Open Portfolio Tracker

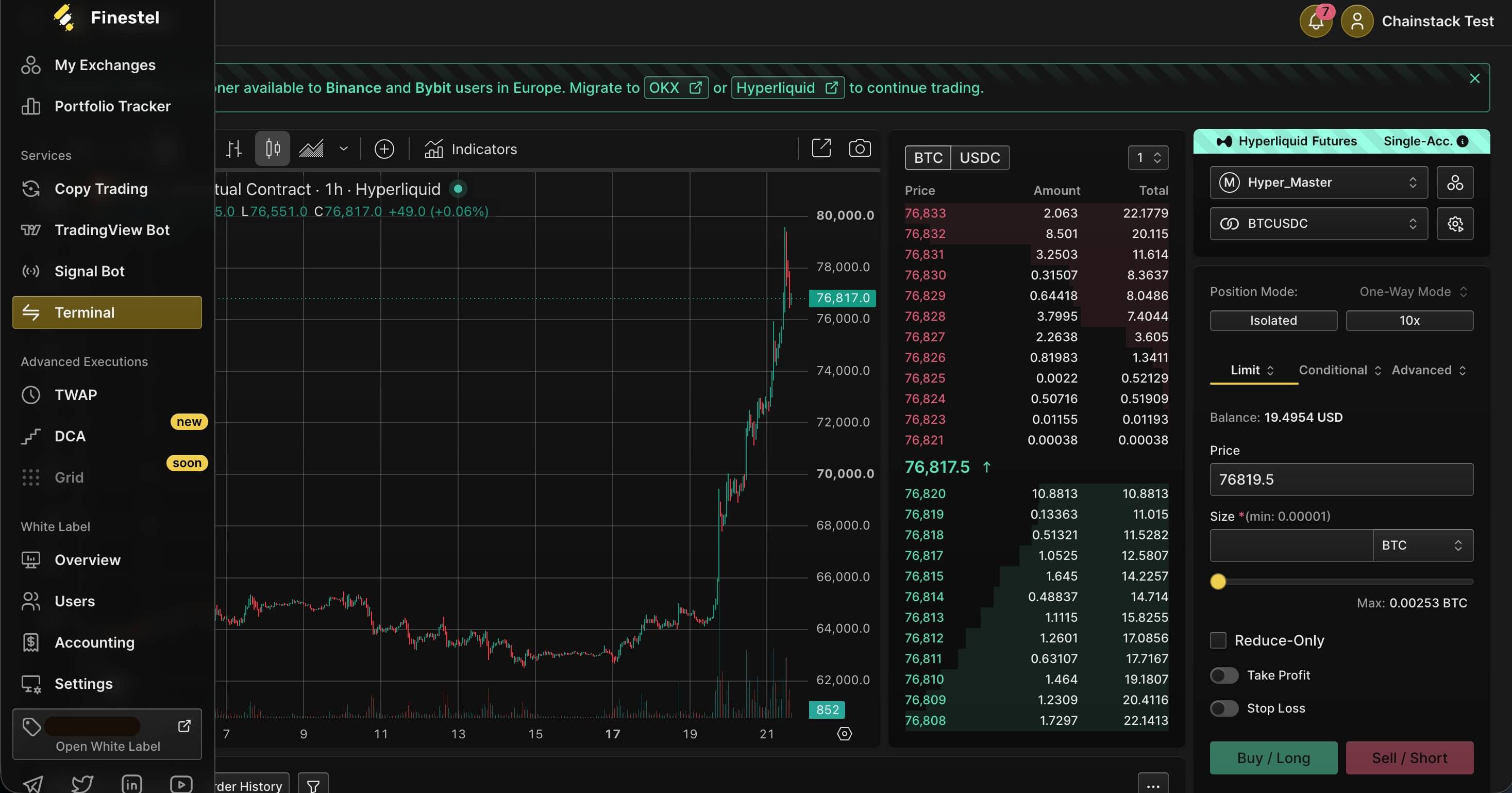point(107,106)
